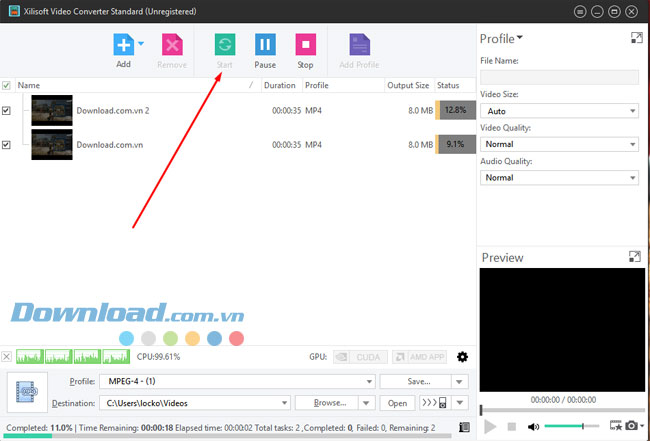
Task: Take a snapshot with camera icon
Action: pyautogui.click(x=631, y=426)
